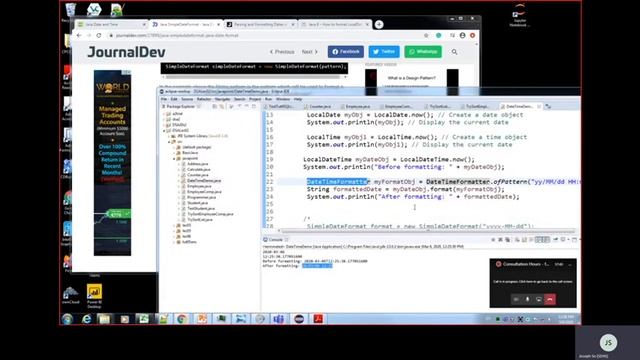Go to Next article on JournalDev

[310, 52]
